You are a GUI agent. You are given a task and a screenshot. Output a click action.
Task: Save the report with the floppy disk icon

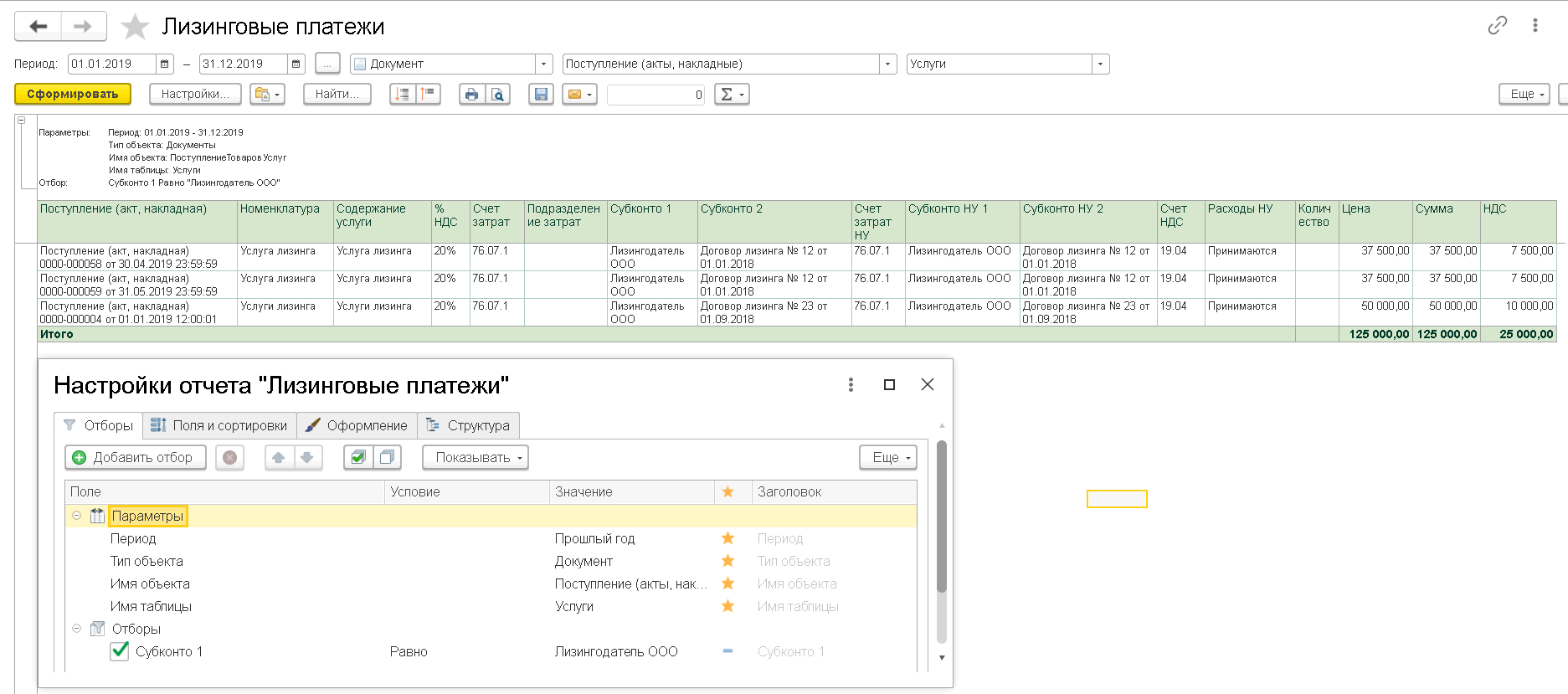(541, 95)
